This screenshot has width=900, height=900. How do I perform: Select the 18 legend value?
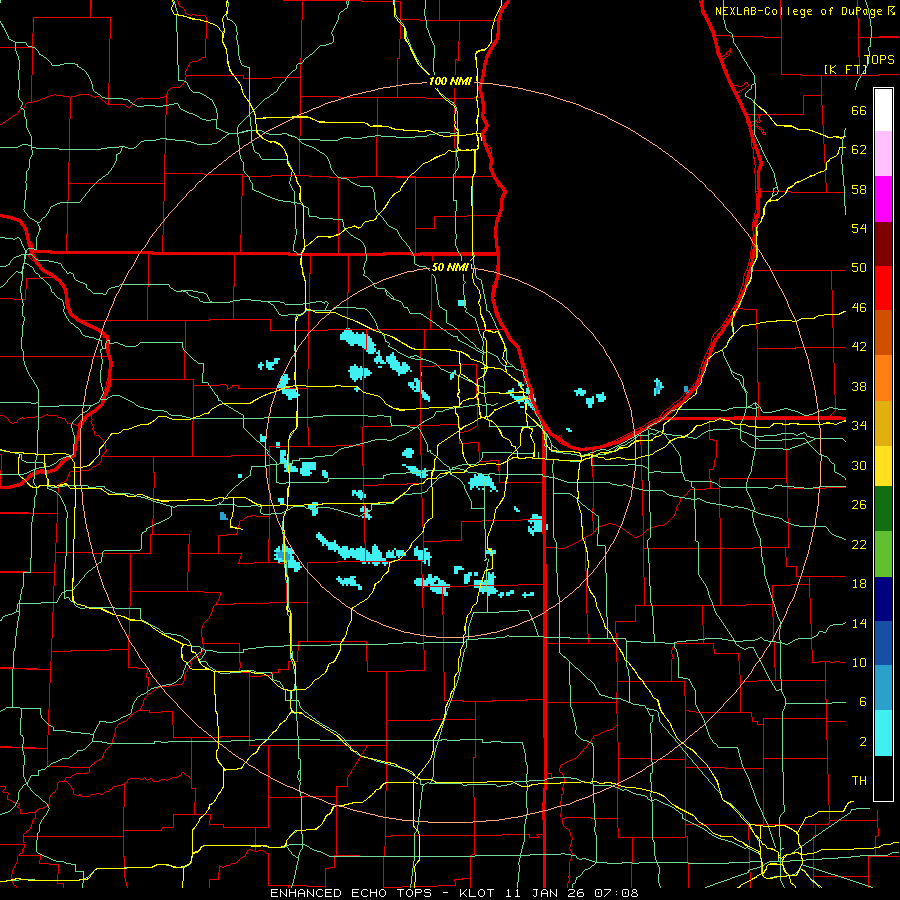click(x=859, y=584)
